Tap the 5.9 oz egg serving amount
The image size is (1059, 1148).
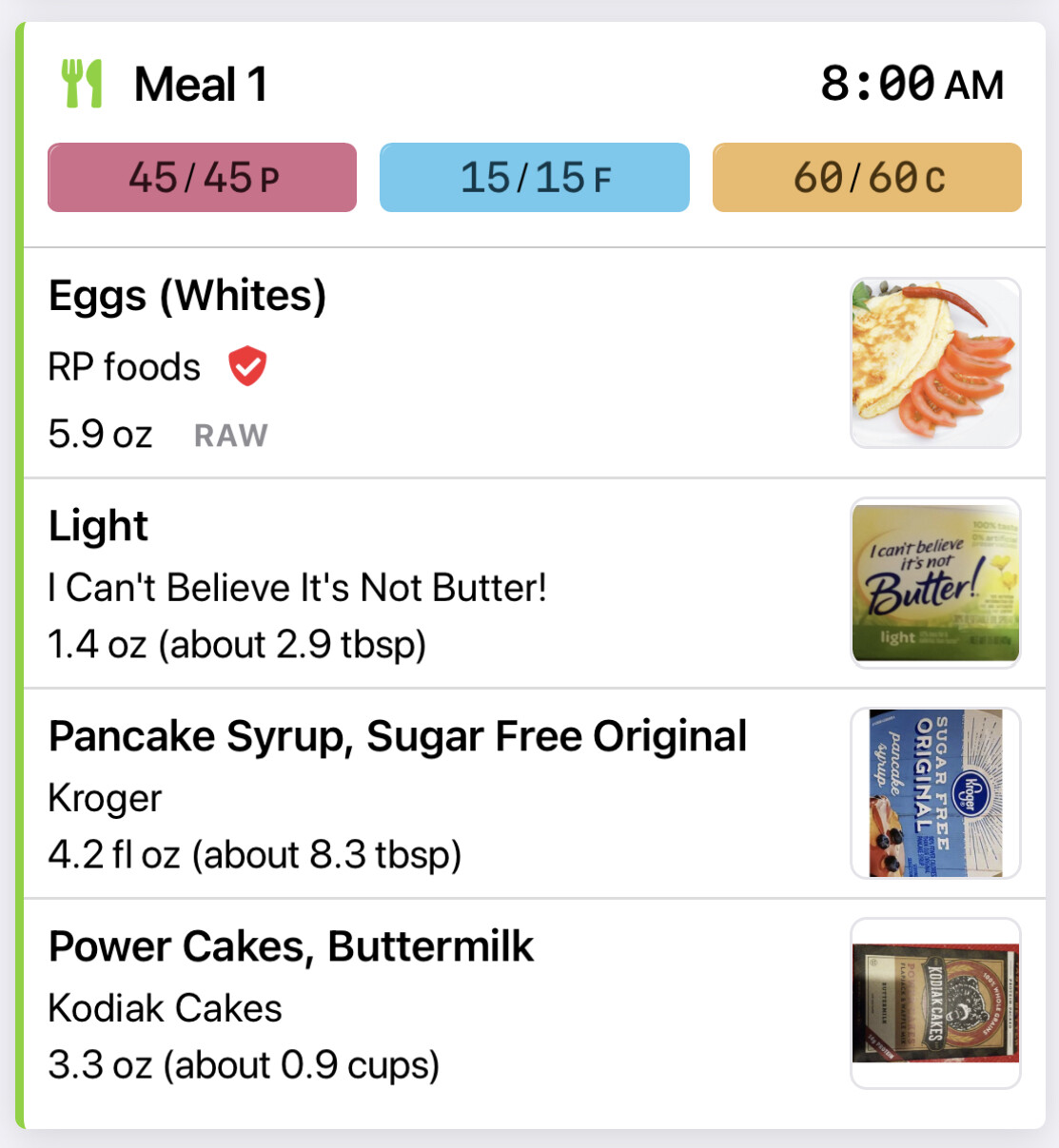point(100,435)
